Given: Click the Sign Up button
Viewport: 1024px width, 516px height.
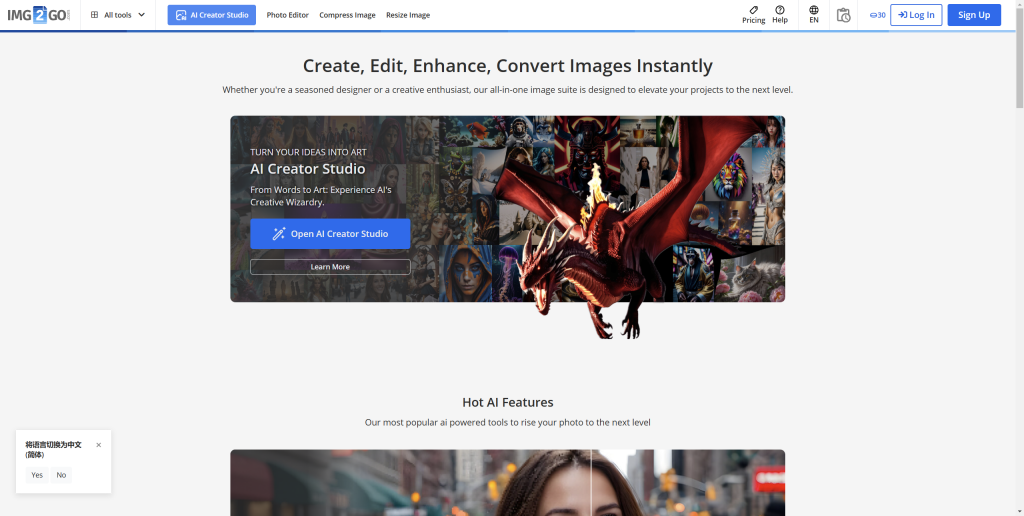Looking at the screenshot, I should pos(974,15).
